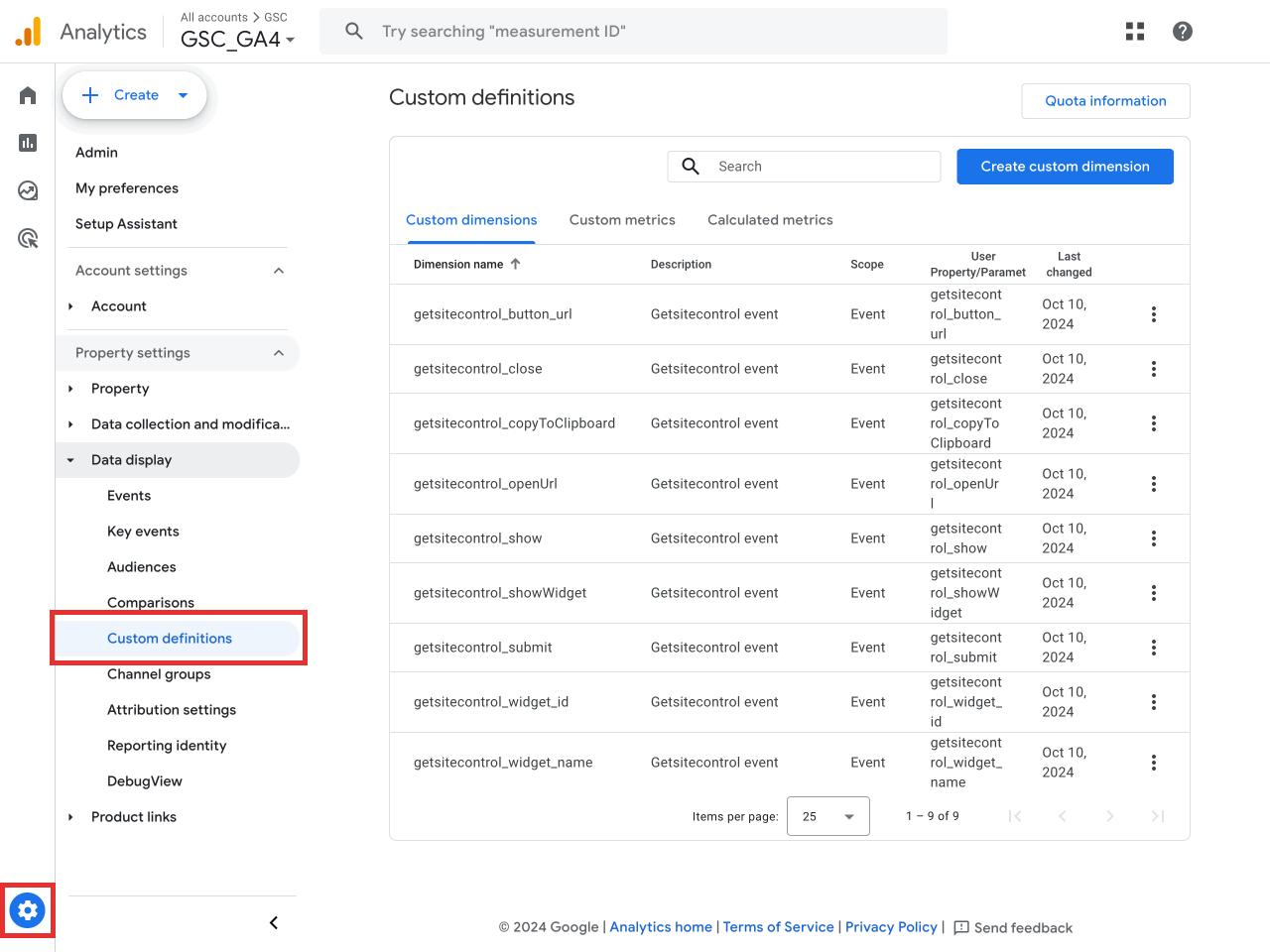The image size is (1270, 952).
Task: Open the Privacy Policy link
Action: [891, 927]
